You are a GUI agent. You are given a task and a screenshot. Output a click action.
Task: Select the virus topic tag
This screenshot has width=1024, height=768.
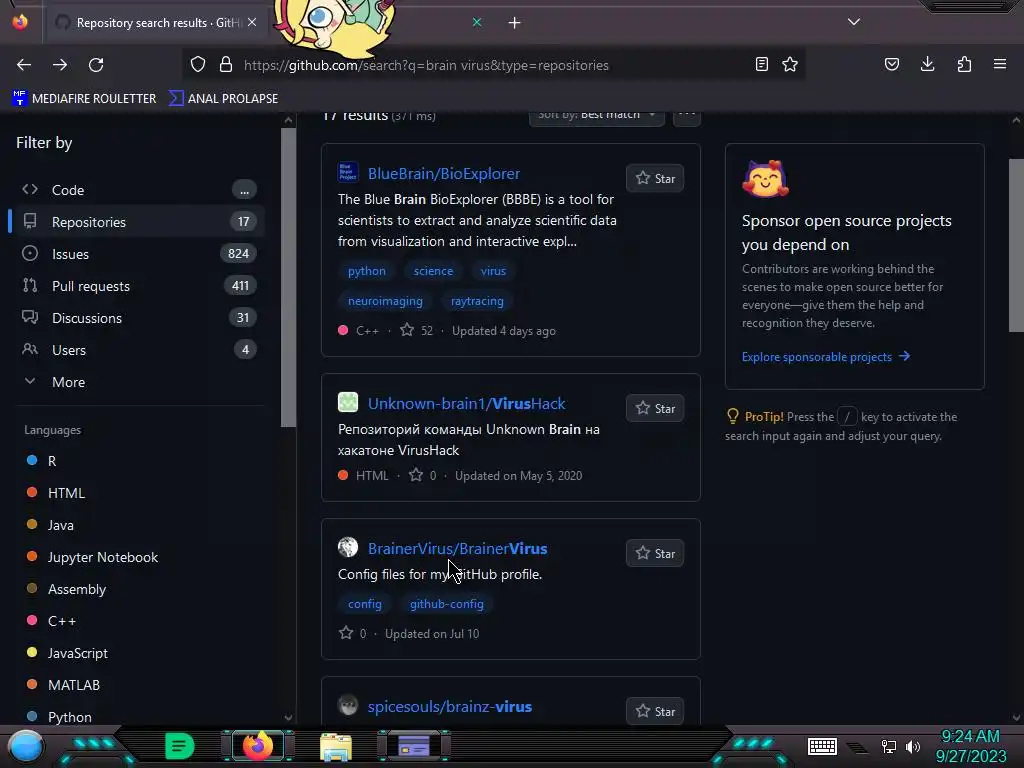(x=493, y=271)
